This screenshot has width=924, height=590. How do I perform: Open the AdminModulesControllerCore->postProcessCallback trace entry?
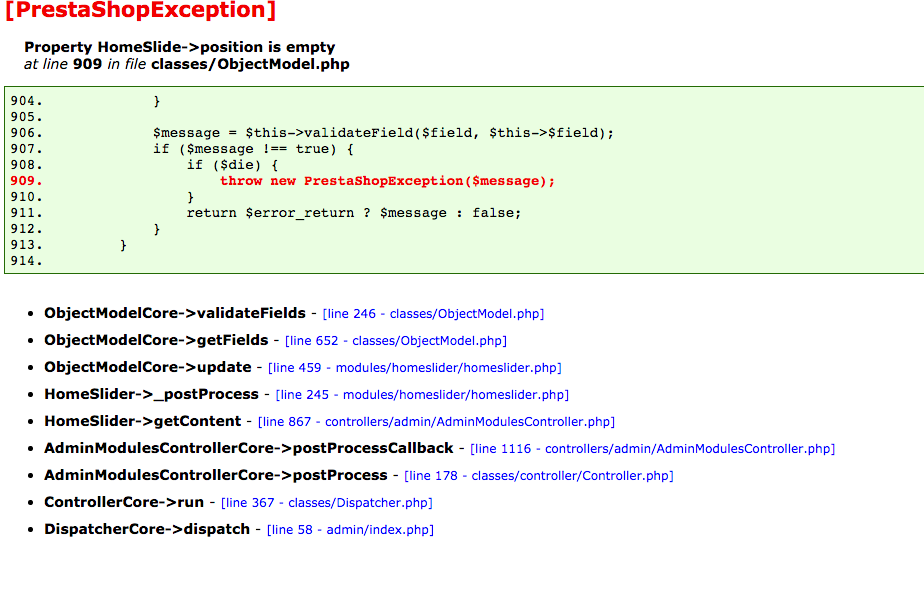tap(249, 449)
